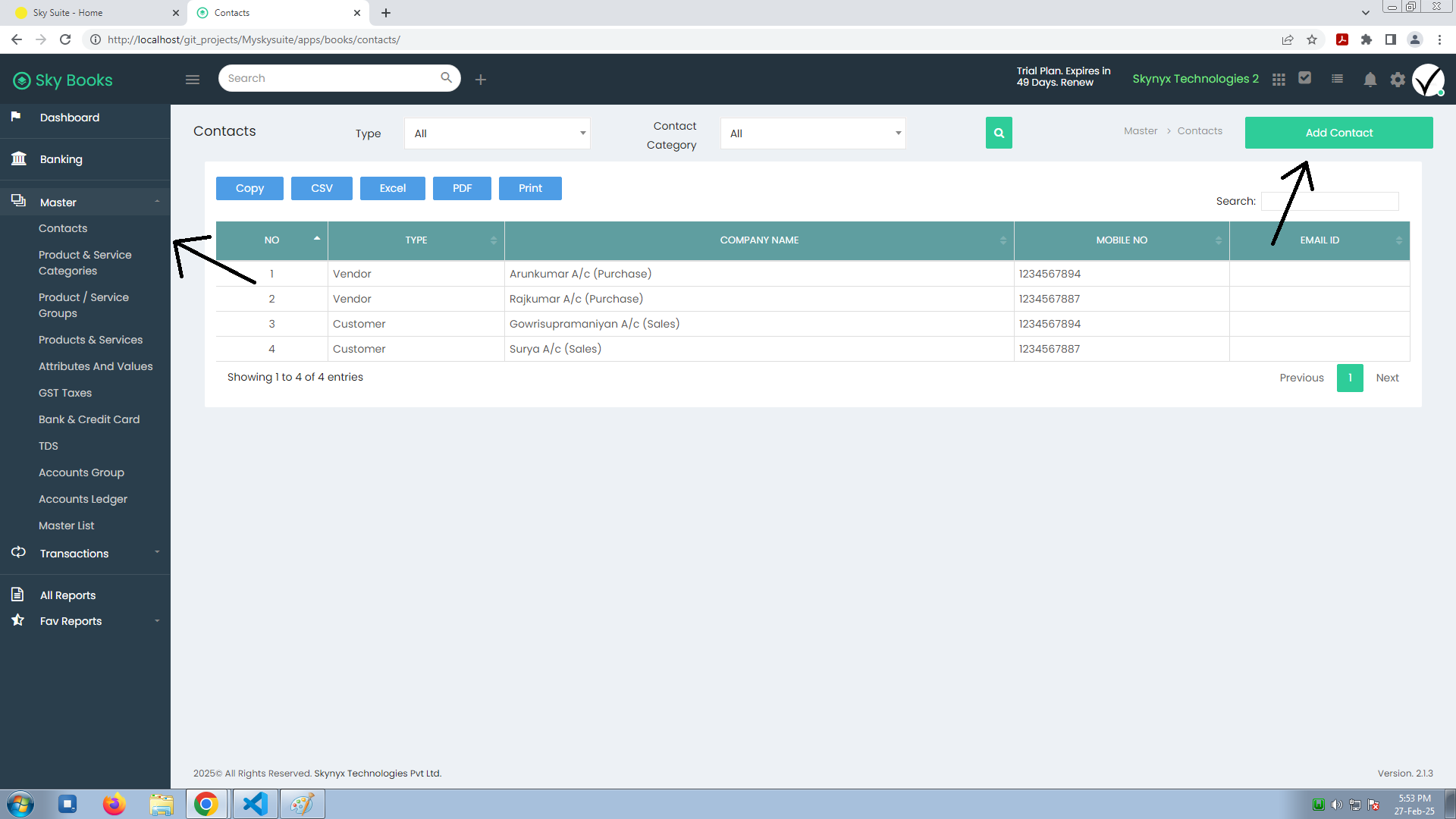1456x819 pixels.
Task: Click the Add Contact button
Action: point(1338,133)
